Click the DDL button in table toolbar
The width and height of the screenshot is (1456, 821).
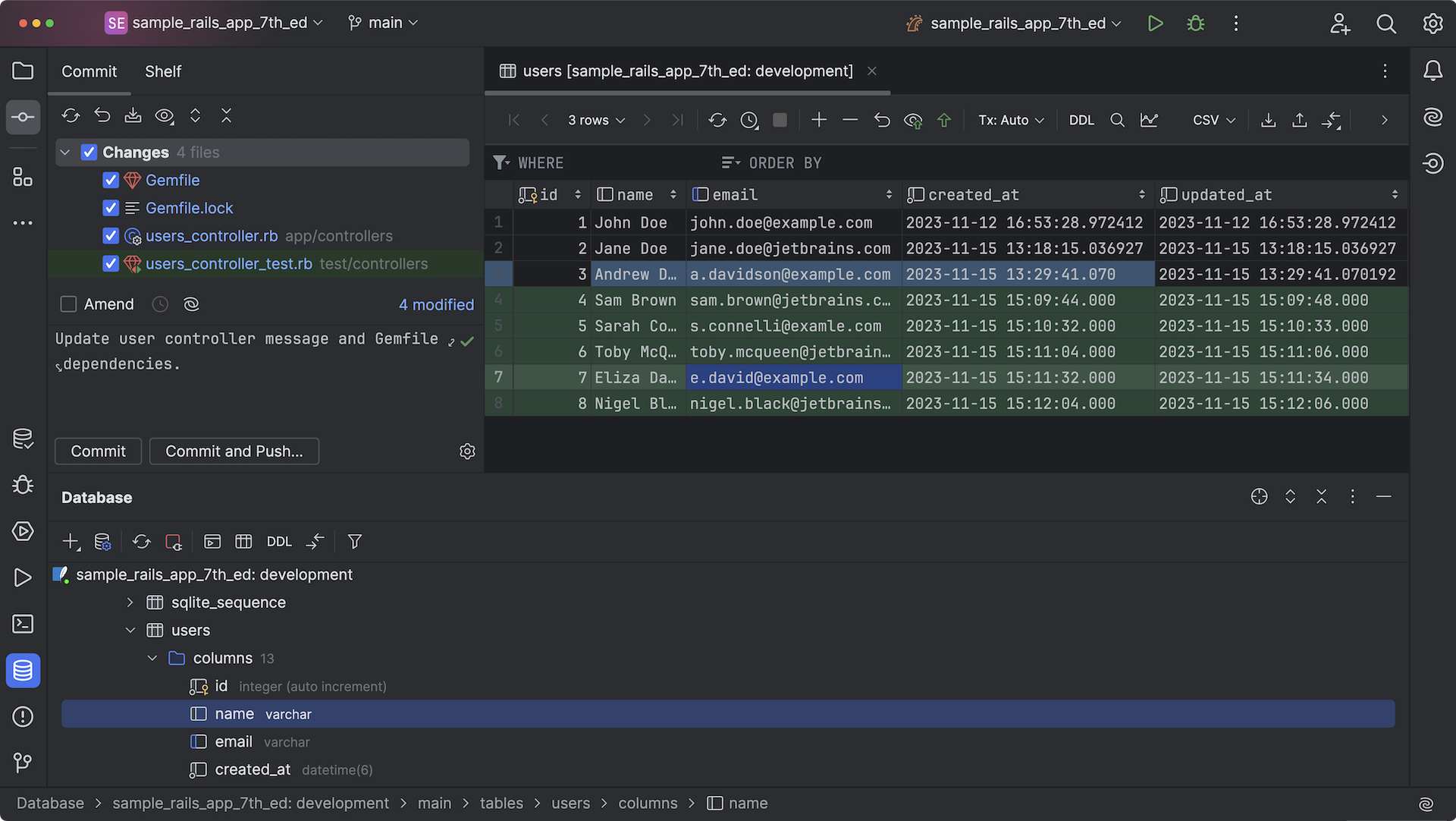(1081, 120)
